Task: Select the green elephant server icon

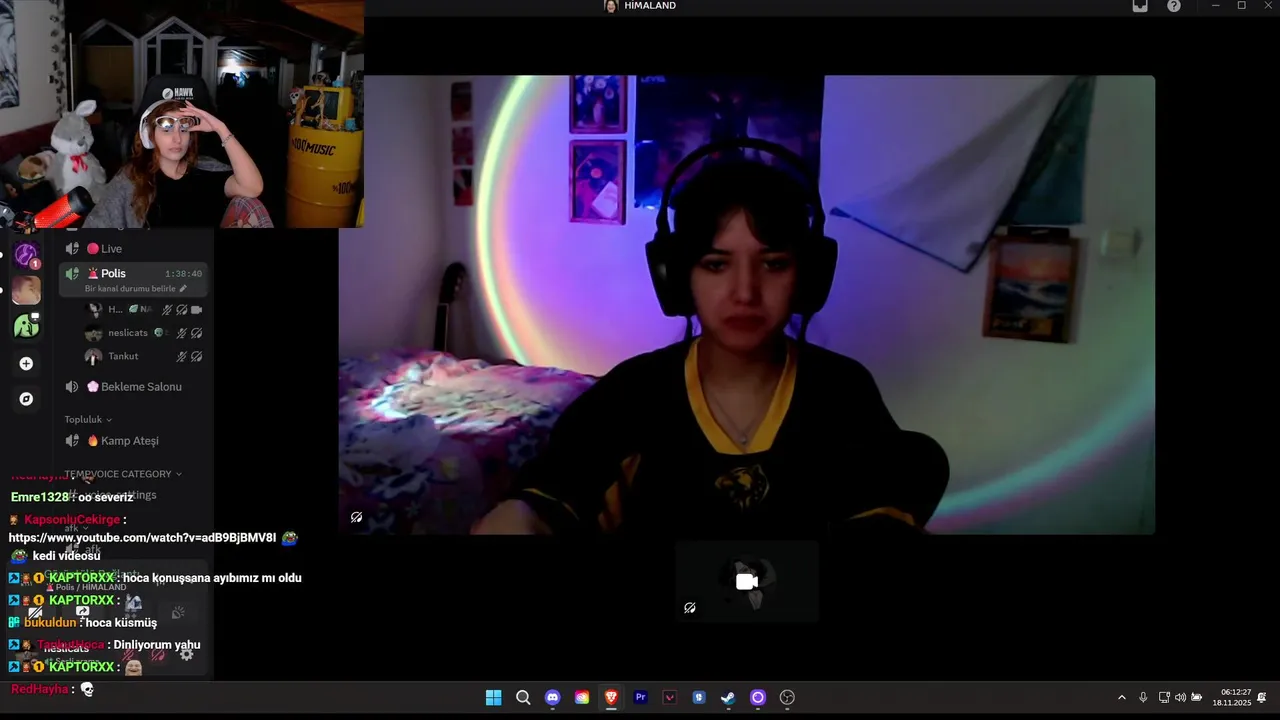Action: point(26,325)
